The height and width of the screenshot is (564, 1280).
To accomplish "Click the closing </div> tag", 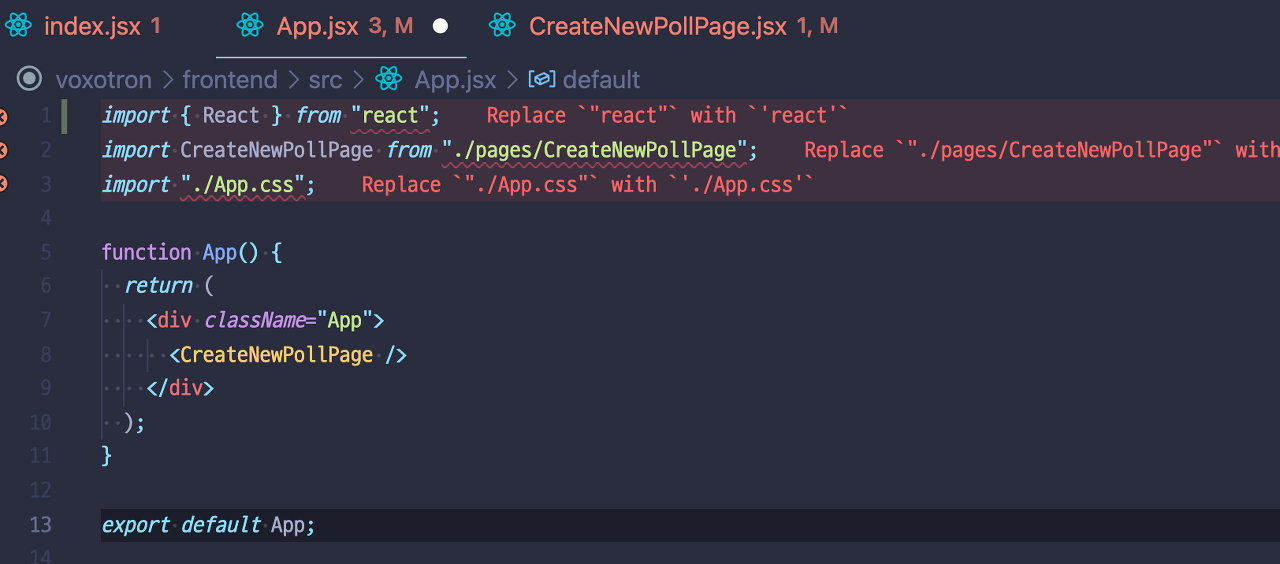I will click(181, 388).
